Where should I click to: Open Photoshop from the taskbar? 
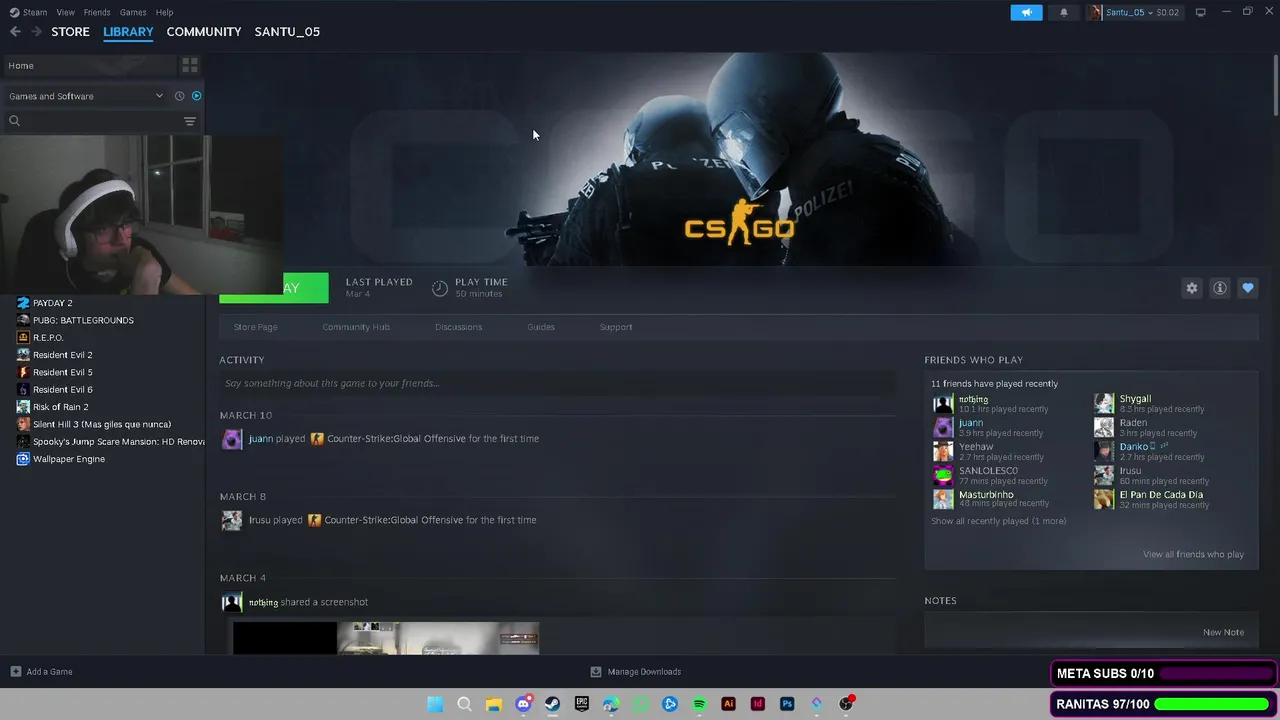[787, 704]
